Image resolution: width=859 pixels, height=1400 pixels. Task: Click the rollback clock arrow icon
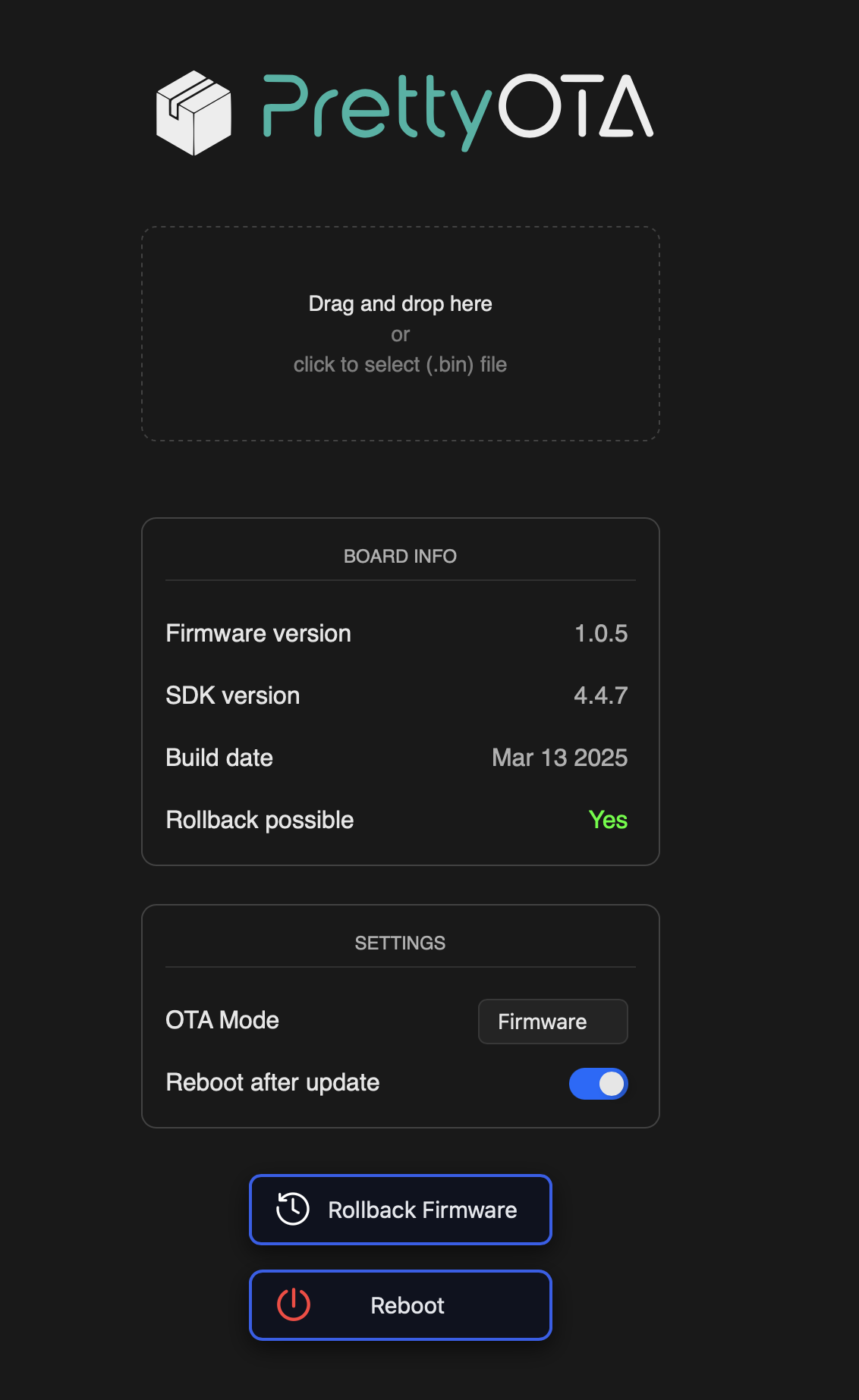[292, 1209]
